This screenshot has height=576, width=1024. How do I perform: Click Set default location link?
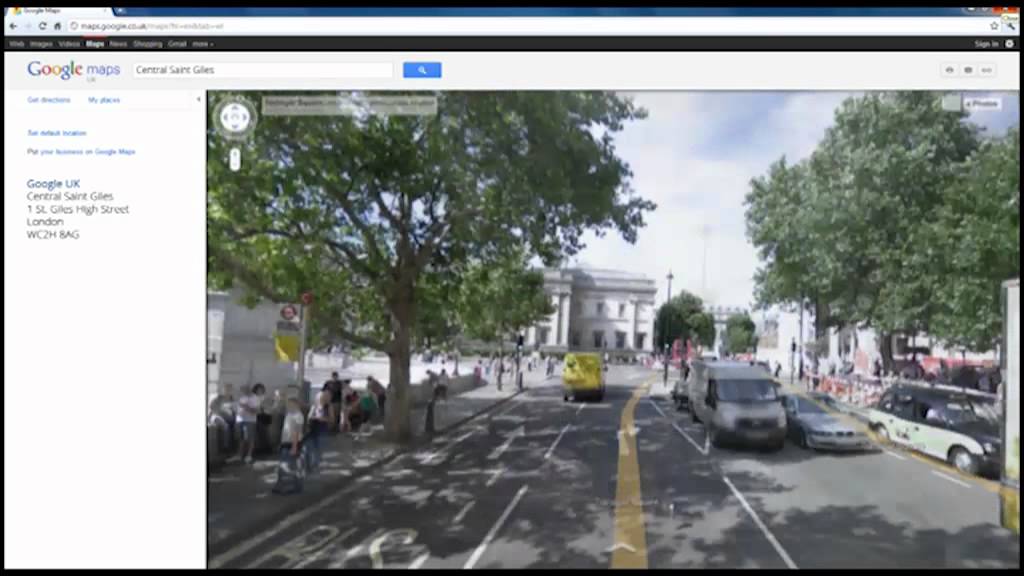[x=57, y=133]
